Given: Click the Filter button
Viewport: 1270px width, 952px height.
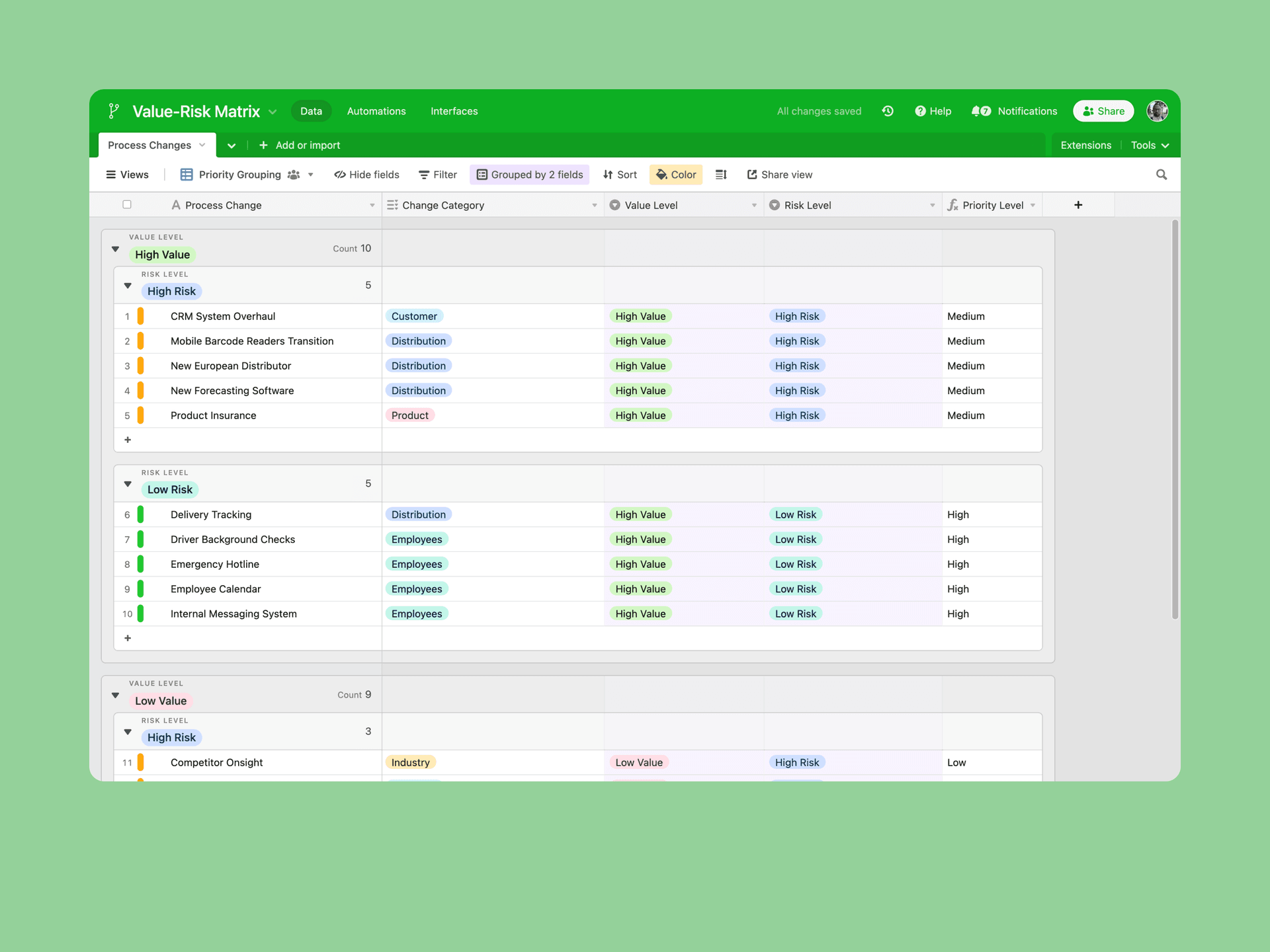Looking at the screenshot, I should (x=437, y=175).
